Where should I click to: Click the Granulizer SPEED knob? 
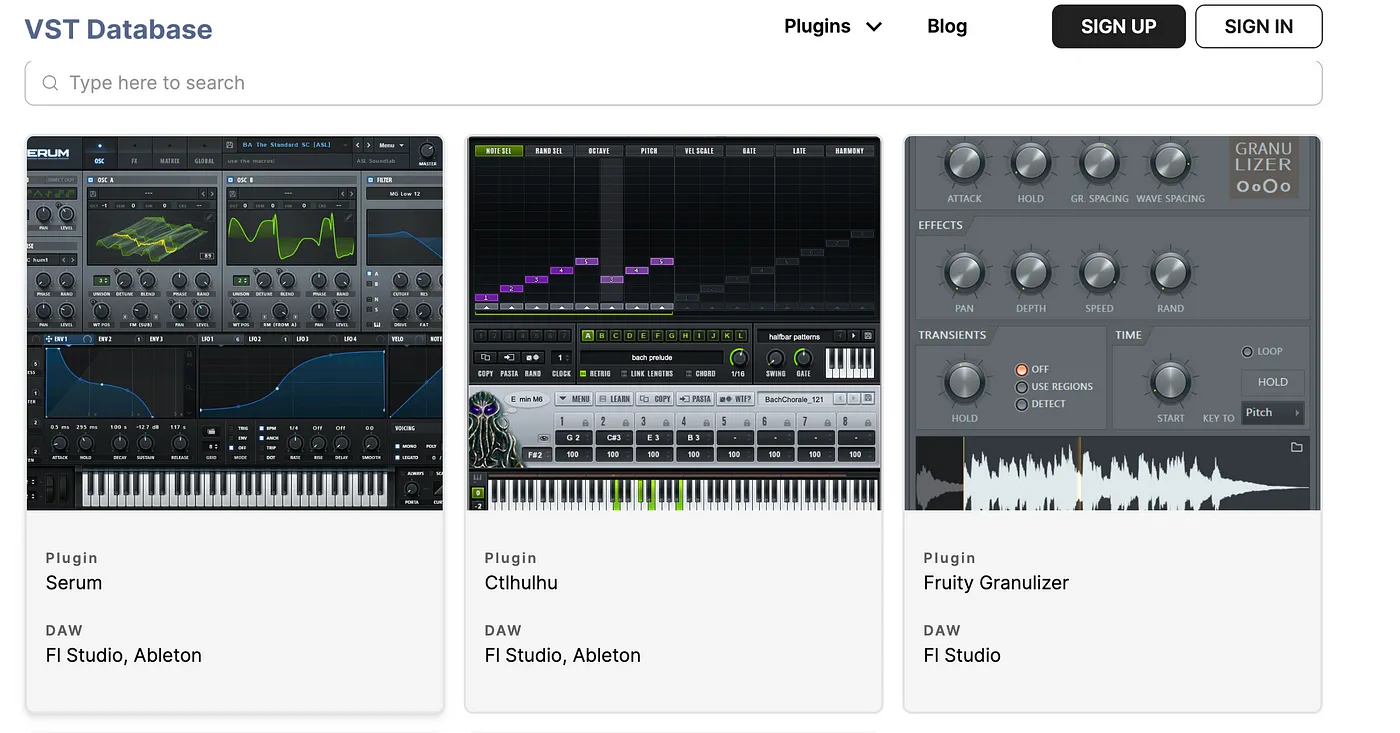1098,272
